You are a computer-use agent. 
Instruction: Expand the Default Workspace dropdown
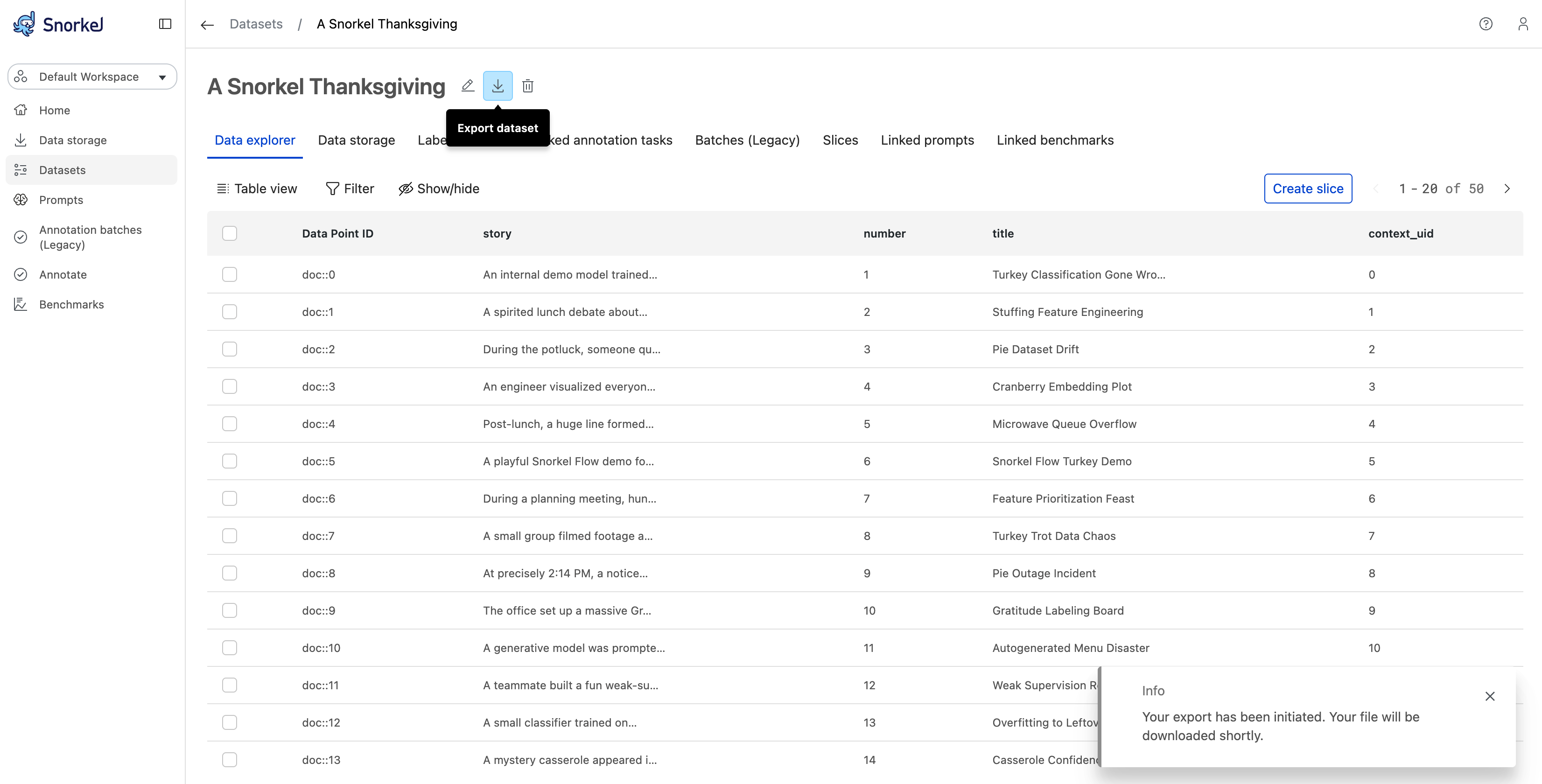(x=92, y=77)
